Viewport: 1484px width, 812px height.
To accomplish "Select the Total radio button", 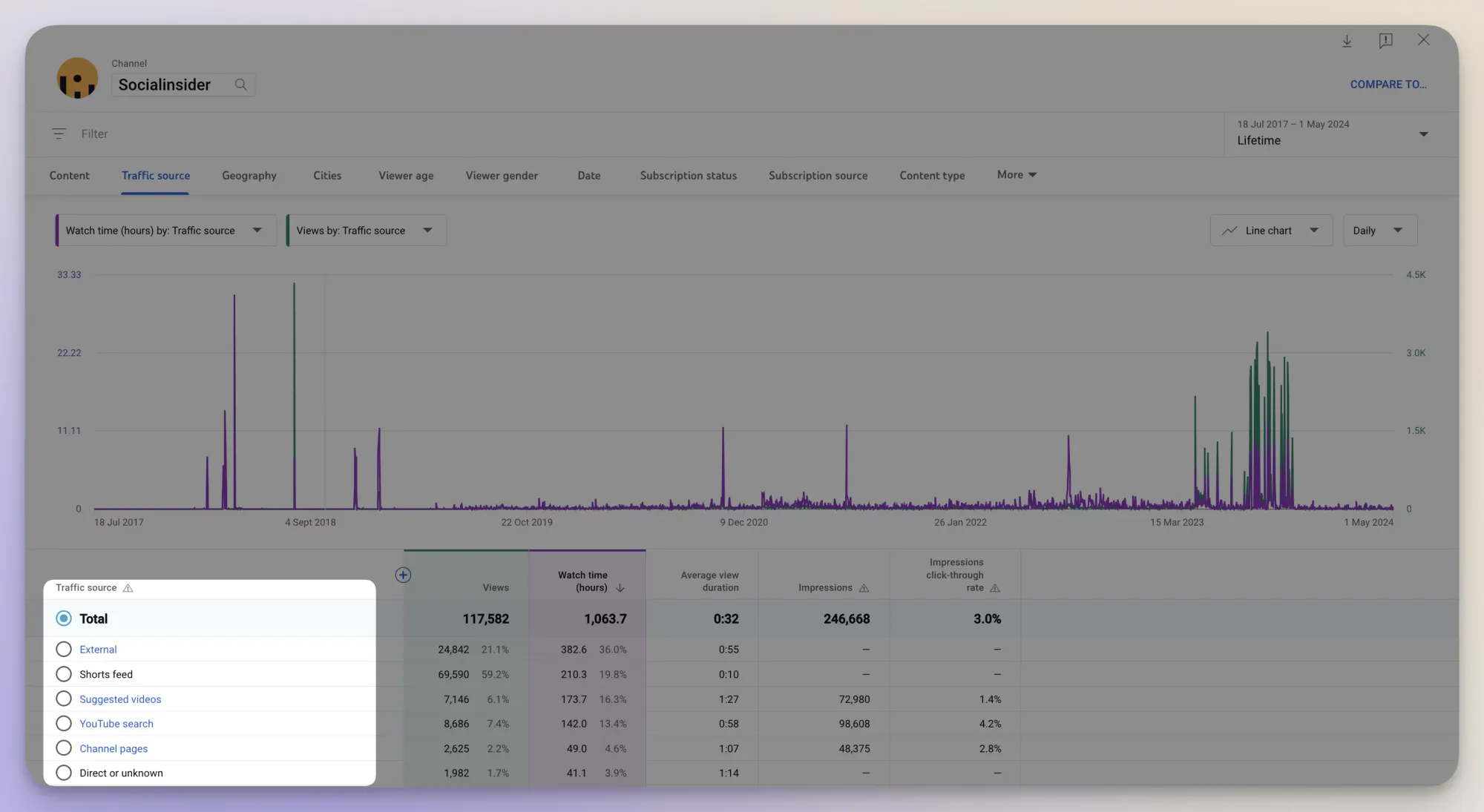I will pyautogui.click(x=64, y=618).
